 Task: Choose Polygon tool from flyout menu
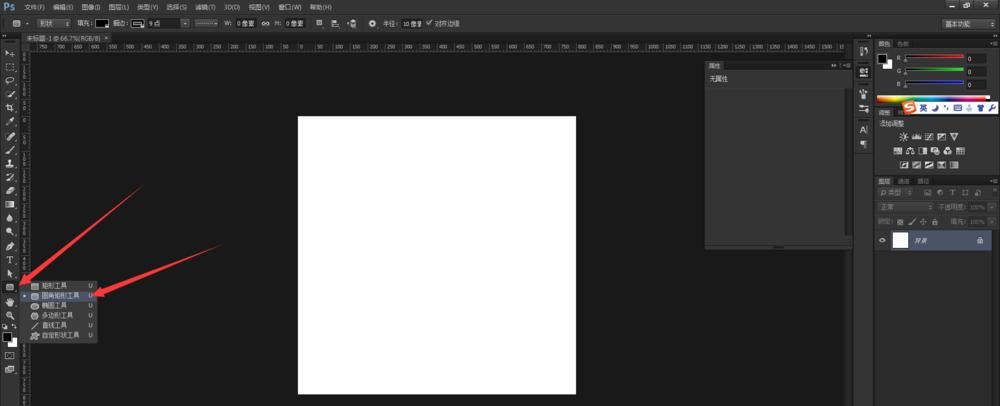59,315
